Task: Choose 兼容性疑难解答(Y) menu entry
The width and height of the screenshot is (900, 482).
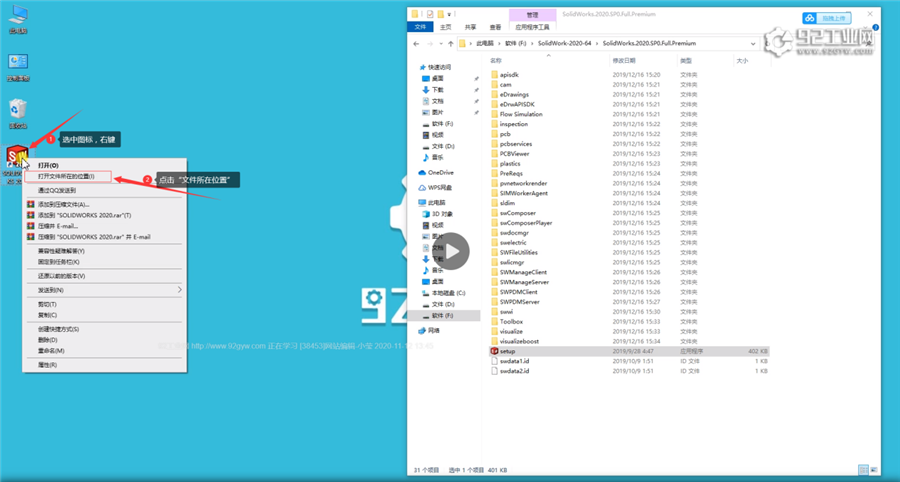Action: click(x=61, y=251)
